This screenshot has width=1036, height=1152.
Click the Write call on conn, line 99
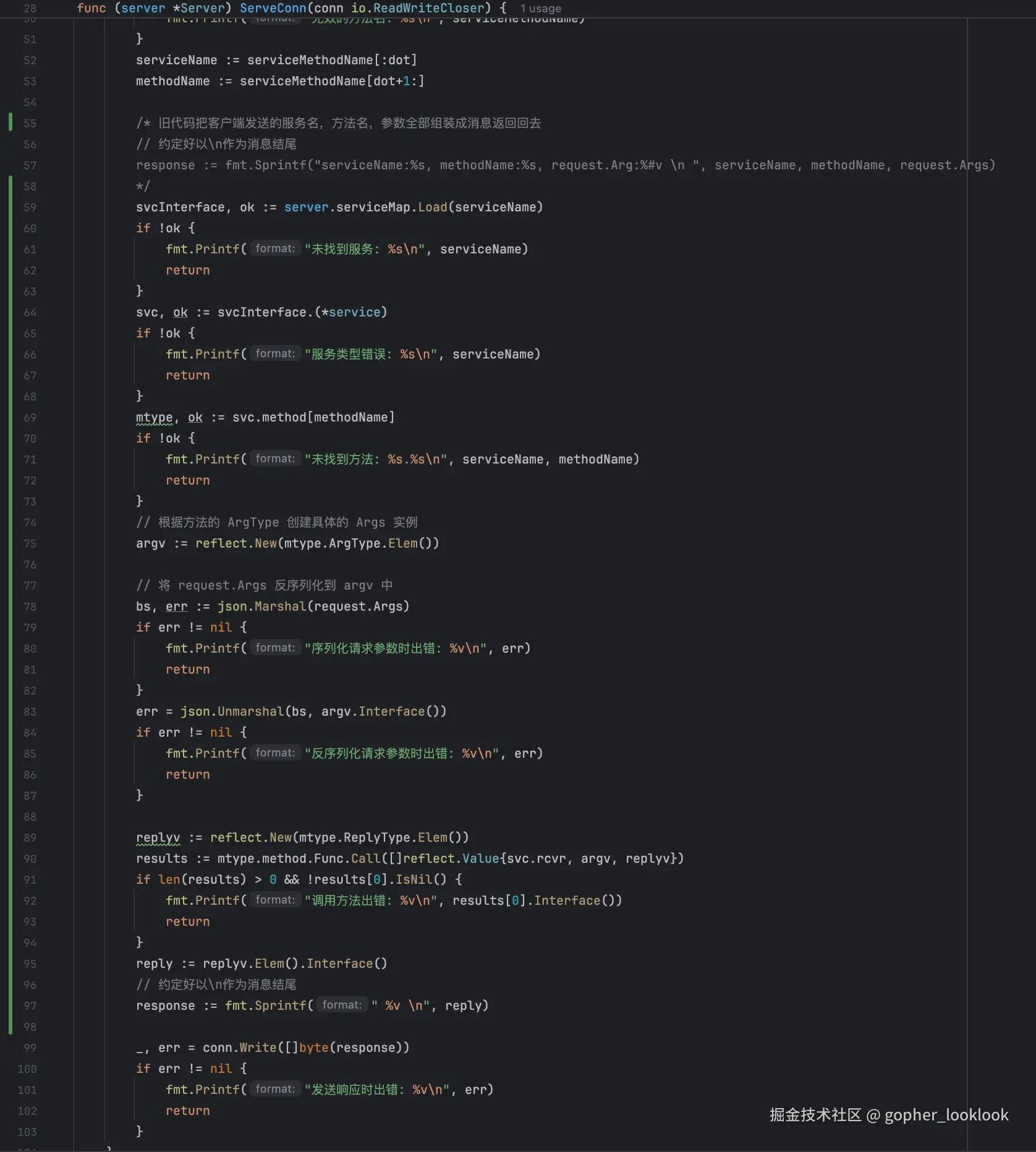pos(258,1048)
